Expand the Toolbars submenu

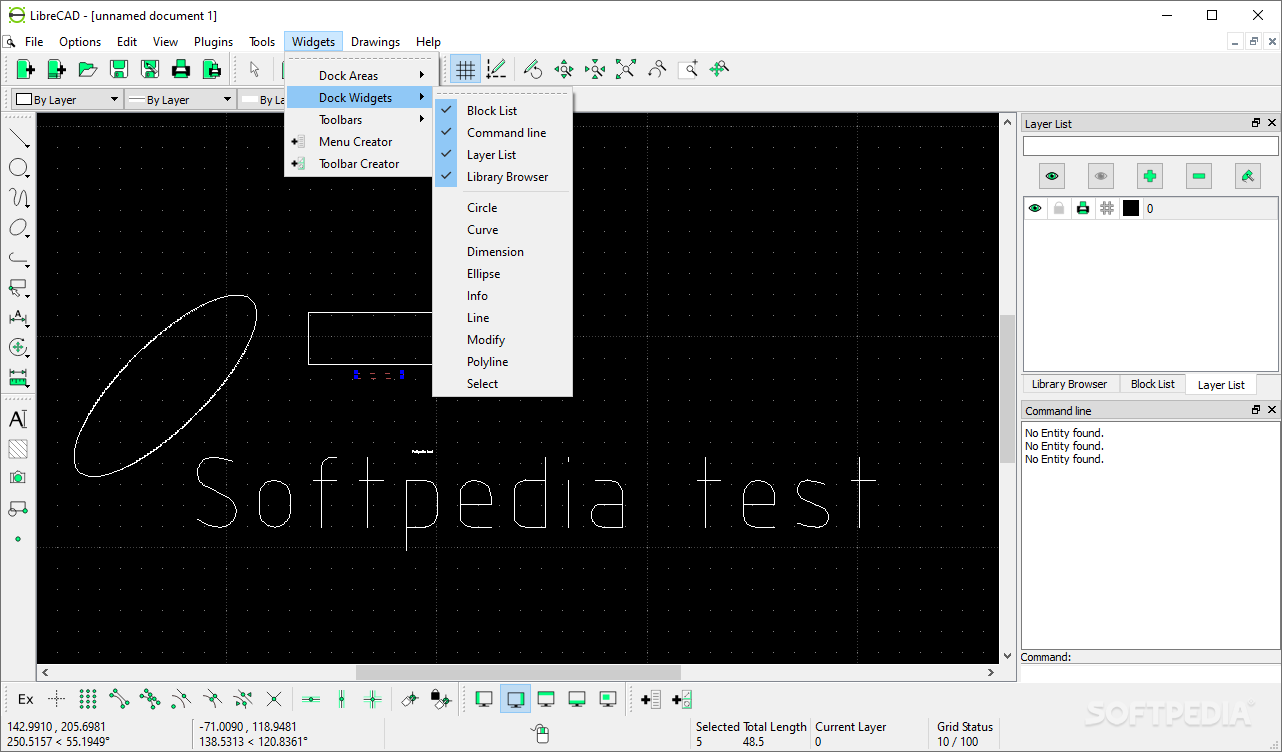click(360, 120)
